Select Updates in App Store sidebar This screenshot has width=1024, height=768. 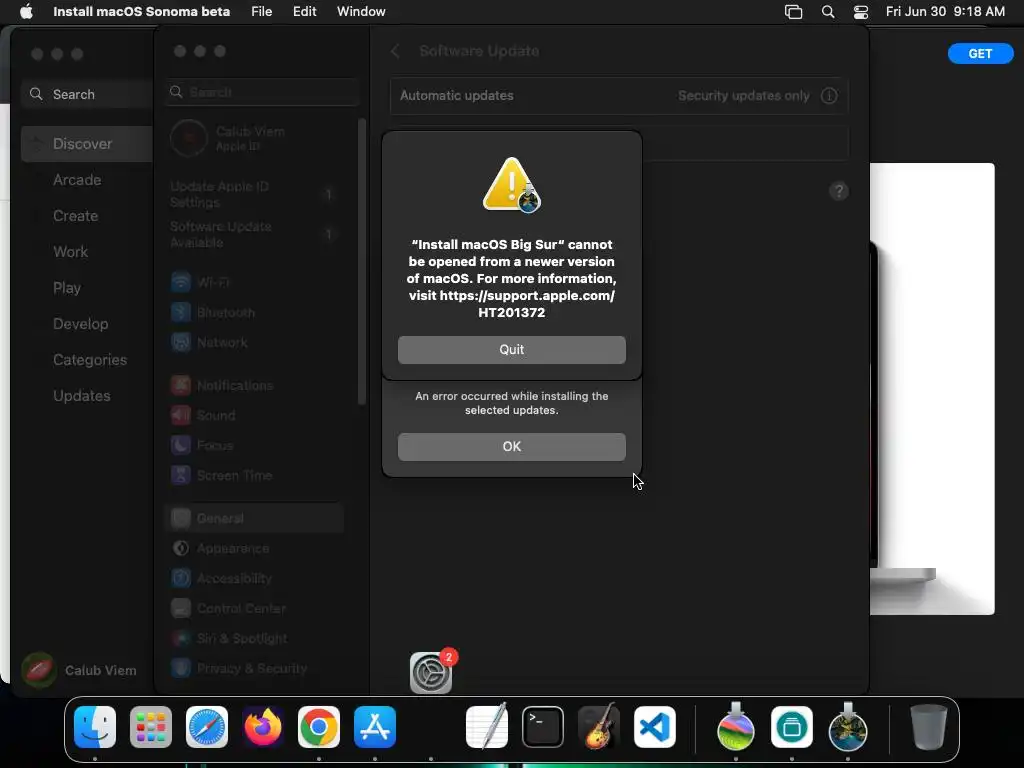pyautogui.click(x=82, y=396)
